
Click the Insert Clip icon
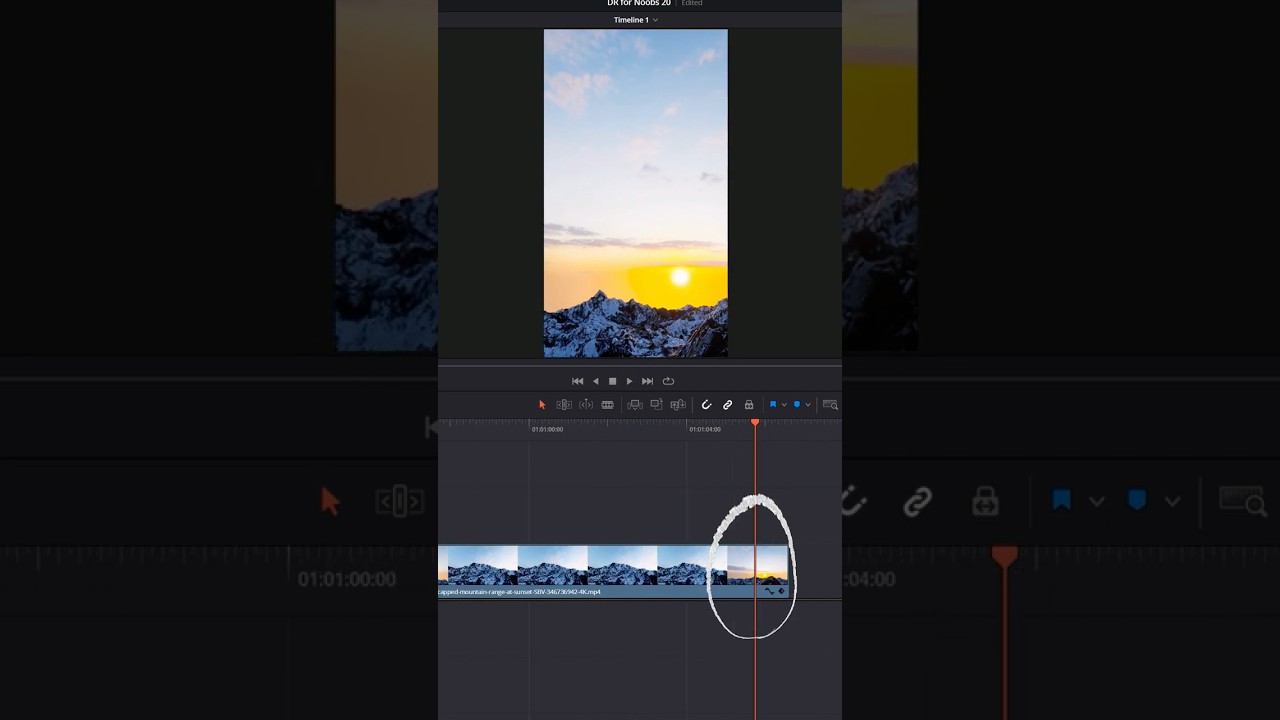(x=634, y=405)
